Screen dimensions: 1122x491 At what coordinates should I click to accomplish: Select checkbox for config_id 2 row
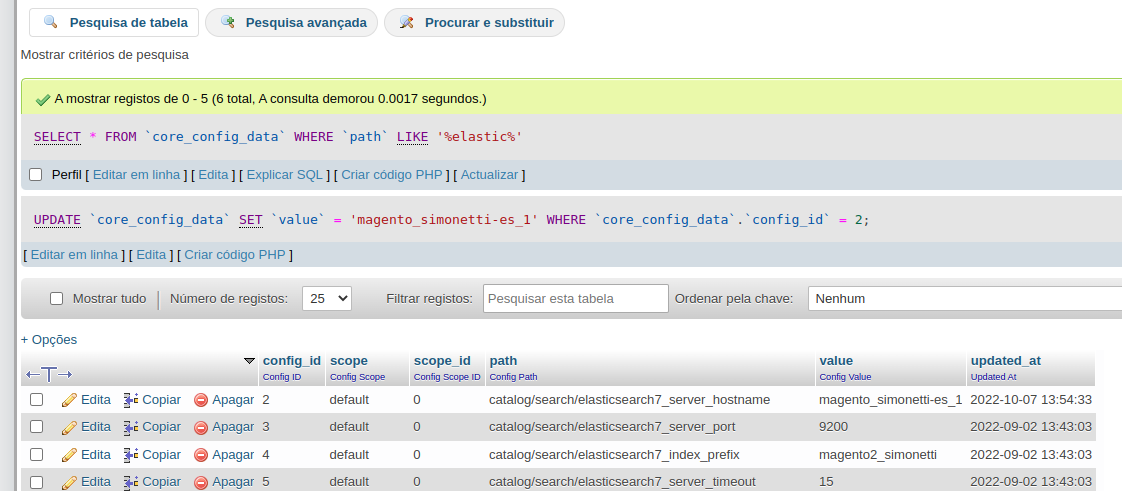pyautogui.click(x=36, y=399)
